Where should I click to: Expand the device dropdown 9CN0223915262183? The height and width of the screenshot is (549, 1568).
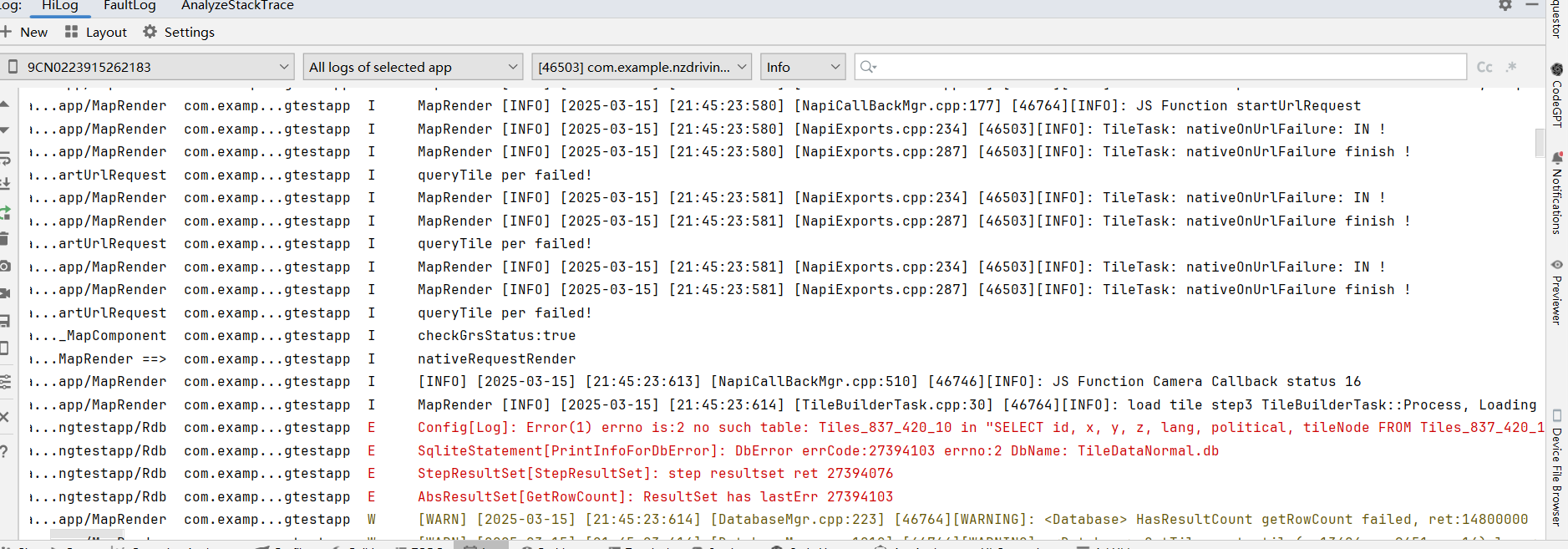147,67
